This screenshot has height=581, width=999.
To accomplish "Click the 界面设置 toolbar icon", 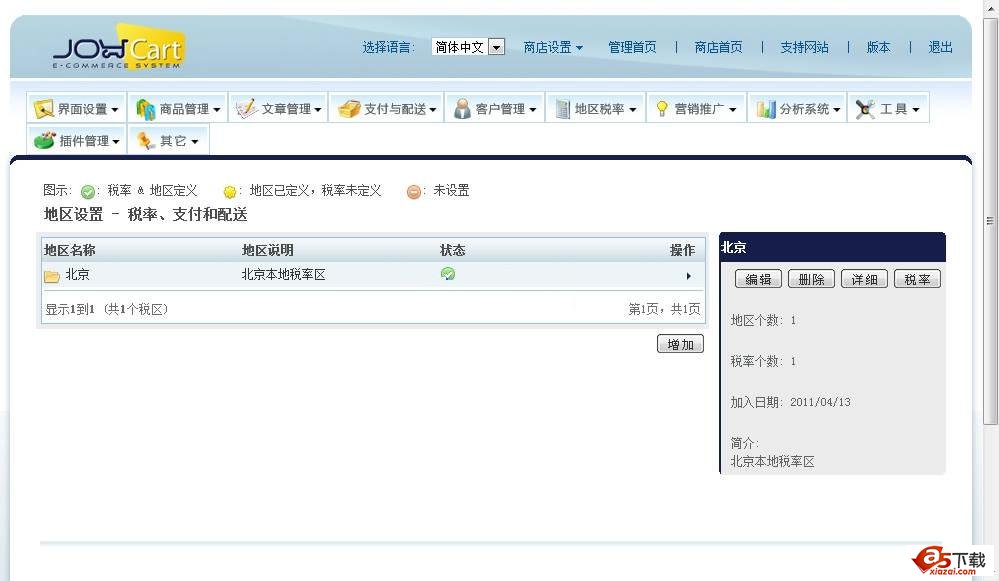I will (x=43, y=109).
